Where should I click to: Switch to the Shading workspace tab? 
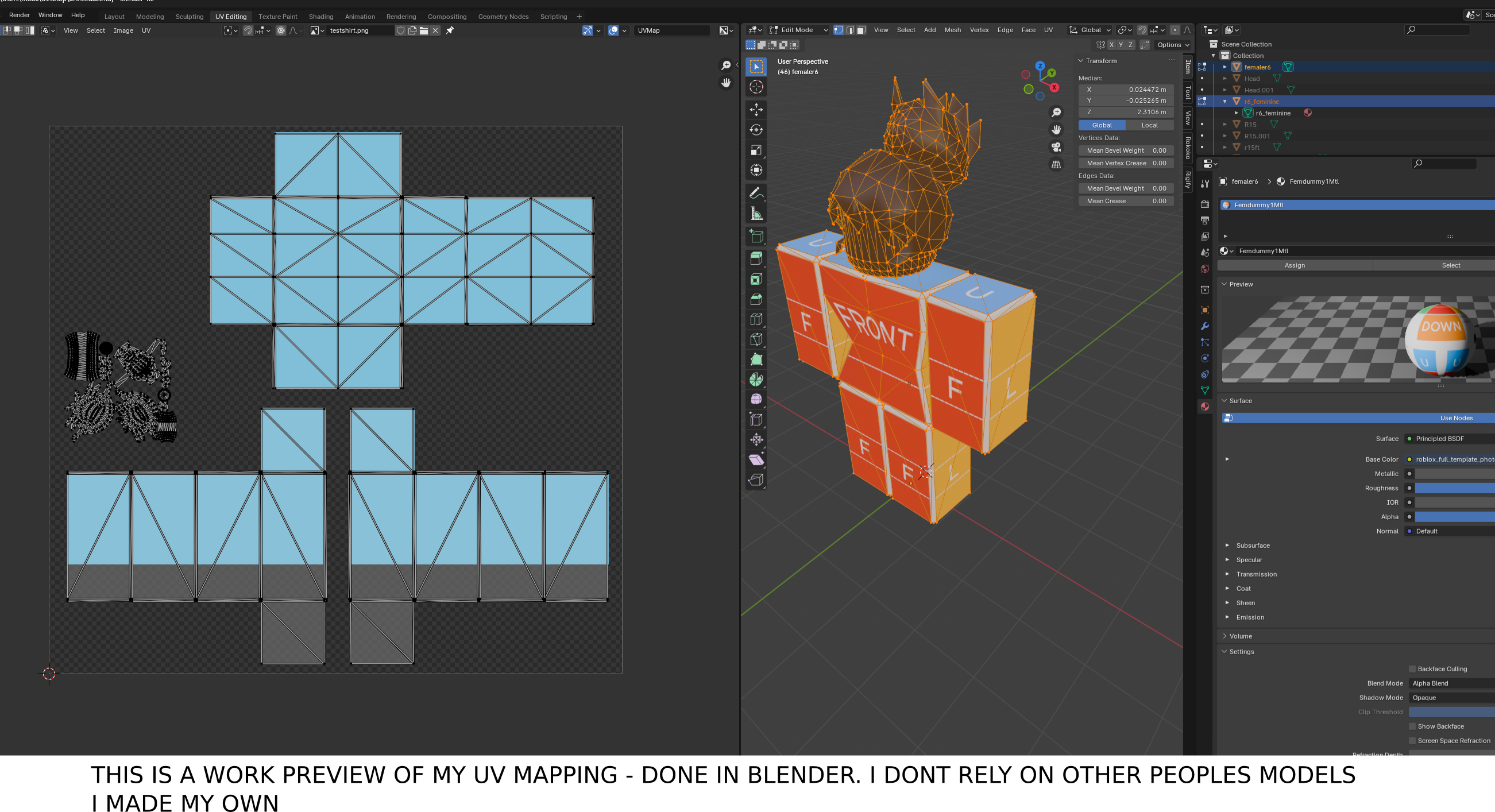320,16
